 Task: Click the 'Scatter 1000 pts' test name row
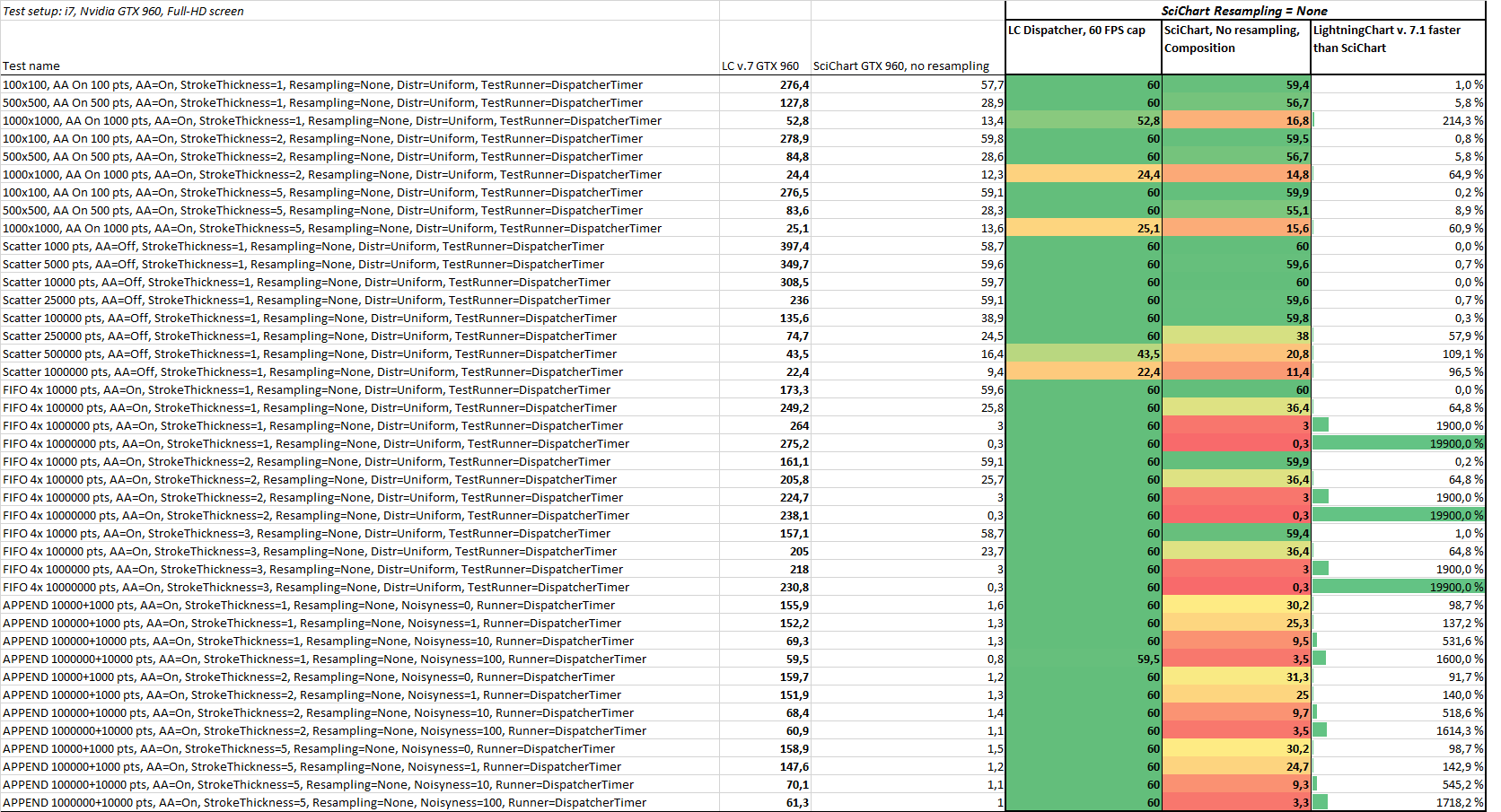tap(359, 246)
